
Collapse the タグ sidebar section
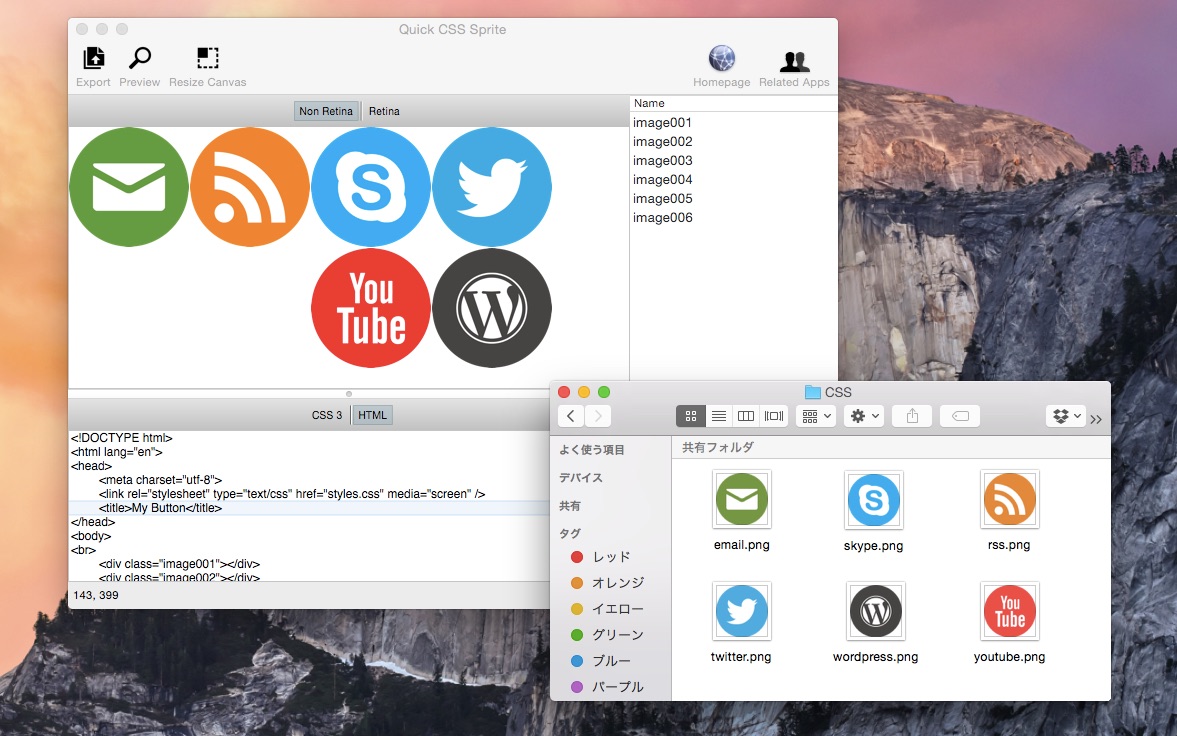[570, 533]
